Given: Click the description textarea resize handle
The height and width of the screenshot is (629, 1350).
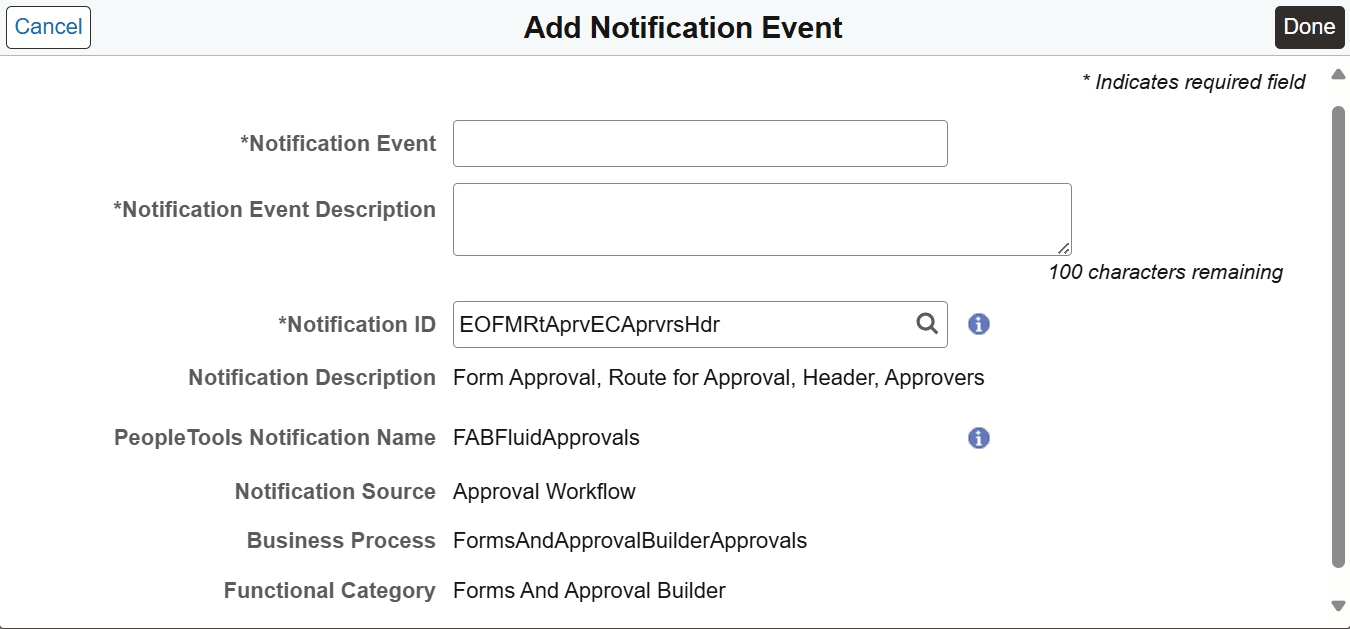Looking at the screenshot, I should click(x=1065, y=246).
